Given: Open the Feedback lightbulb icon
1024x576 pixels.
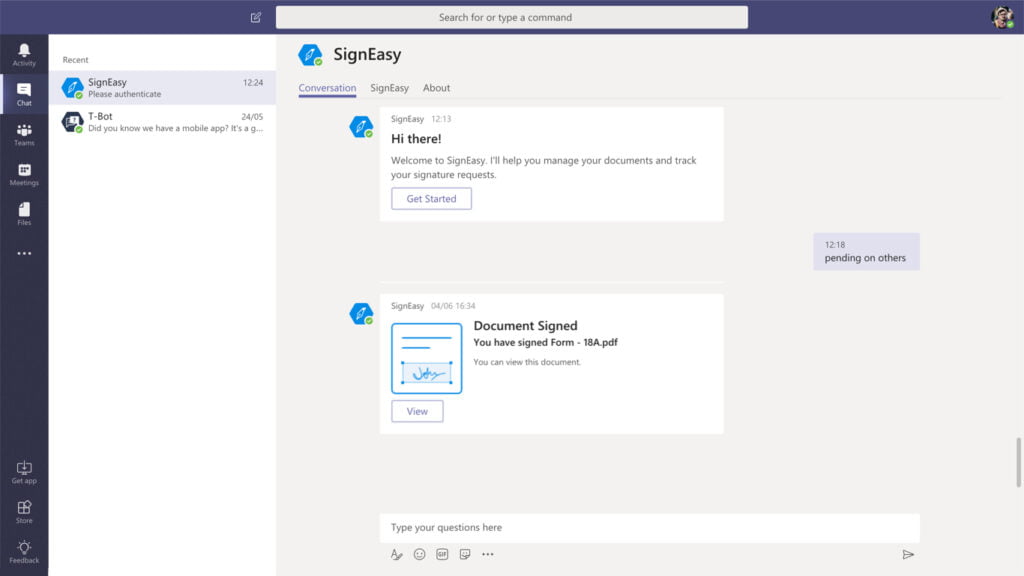Looking at the screenshot, I should [24, 551].
